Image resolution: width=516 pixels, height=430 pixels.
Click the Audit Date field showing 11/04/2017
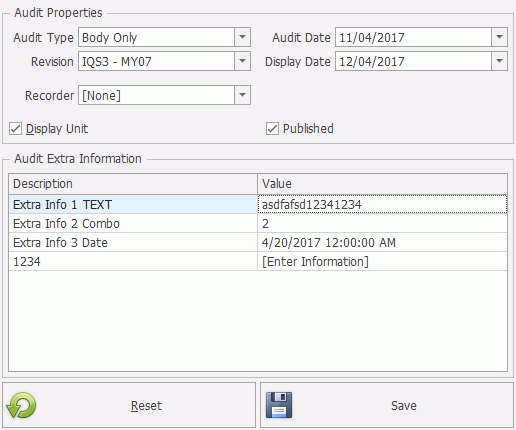413,37
